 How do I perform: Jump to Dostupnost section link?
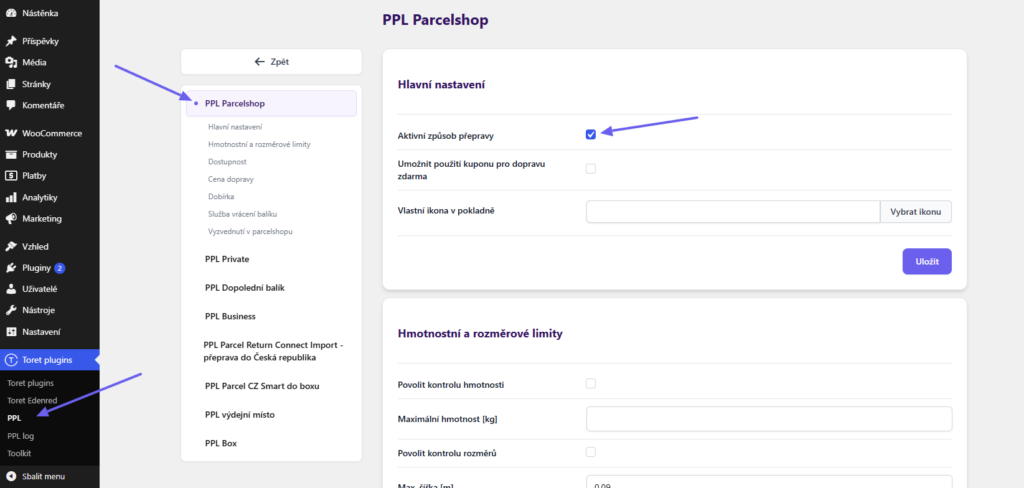point(227,161)
